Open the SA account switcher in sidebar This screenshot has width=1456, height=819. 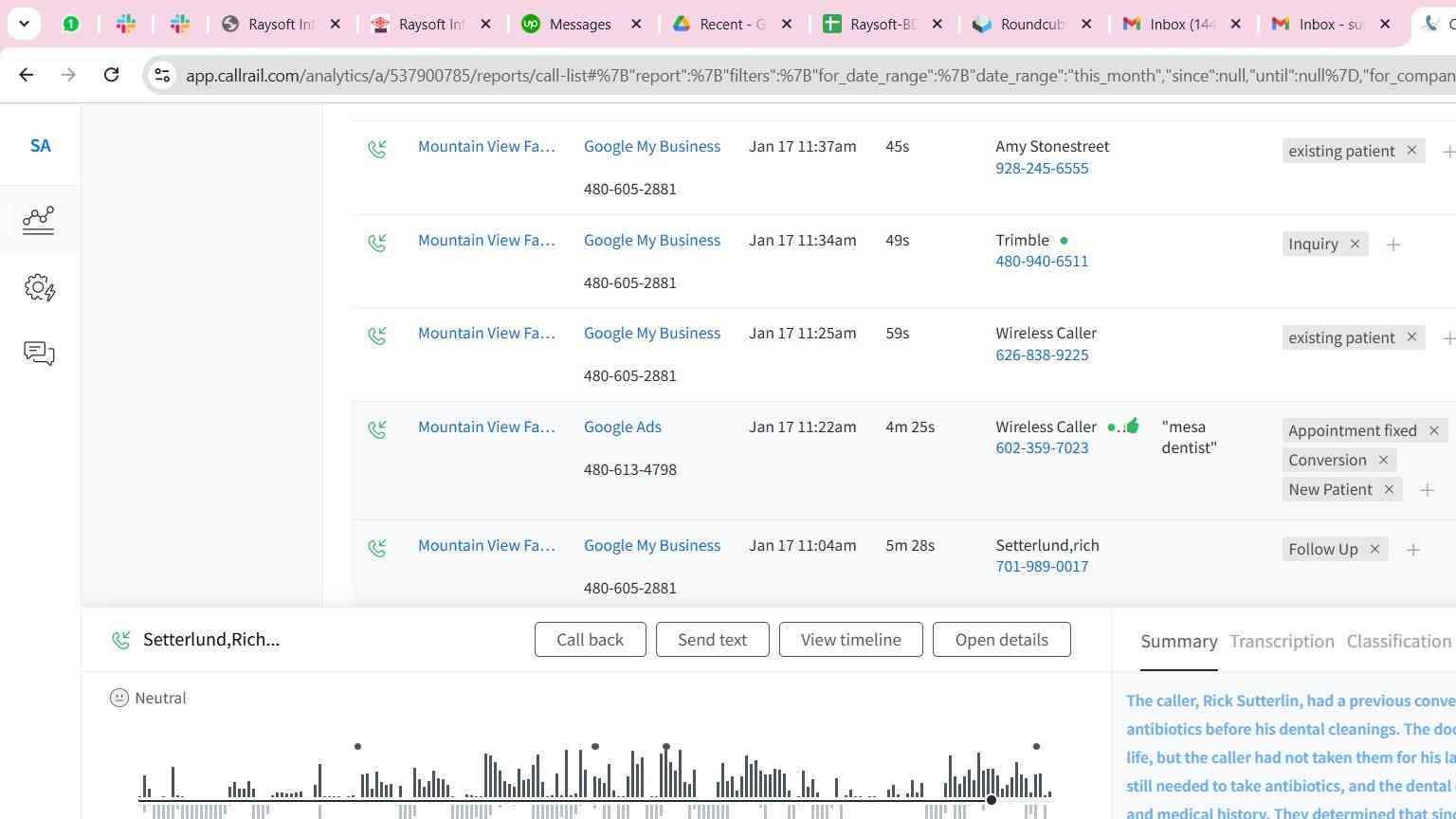coord(40,146)
